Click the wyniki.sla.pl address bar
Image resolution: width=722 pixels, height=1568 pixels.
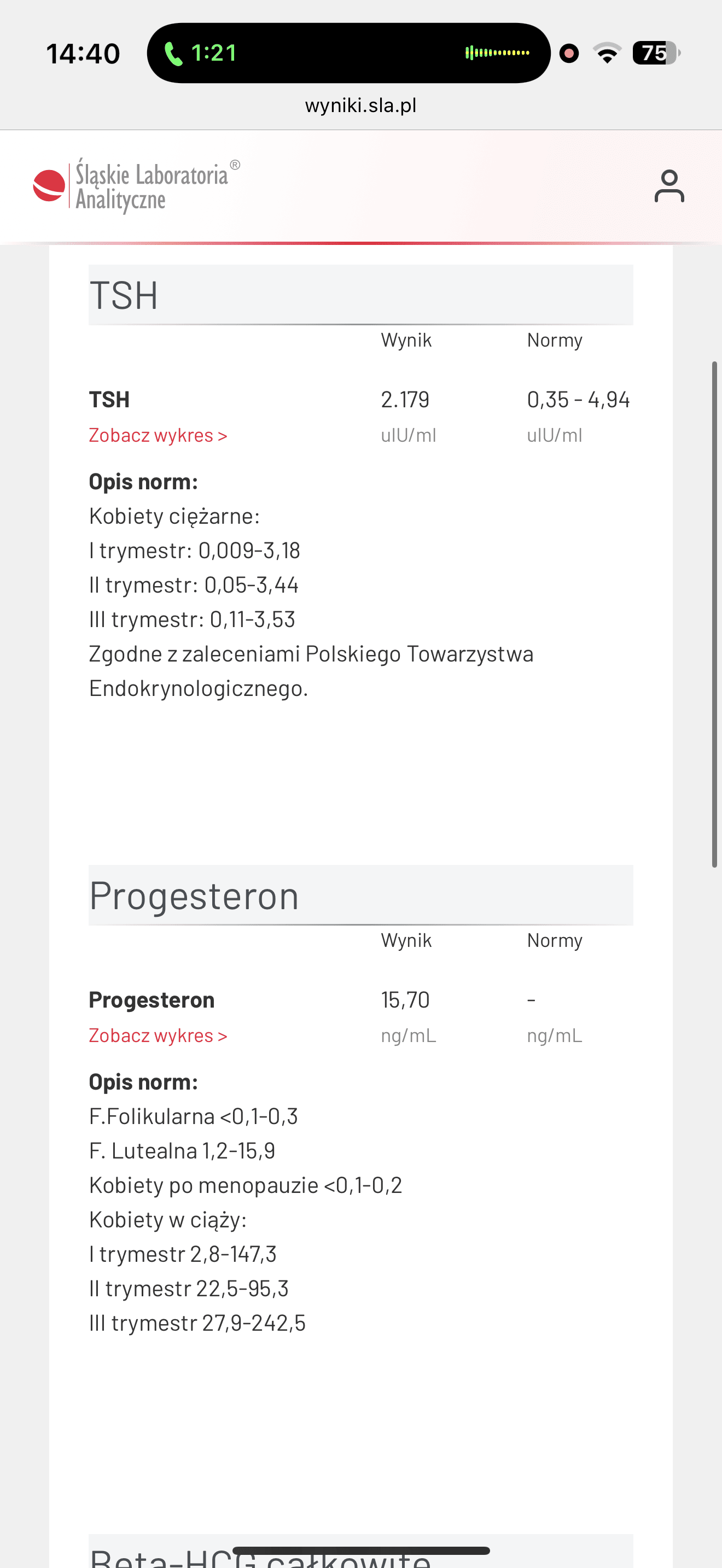[x=360, y=106]
